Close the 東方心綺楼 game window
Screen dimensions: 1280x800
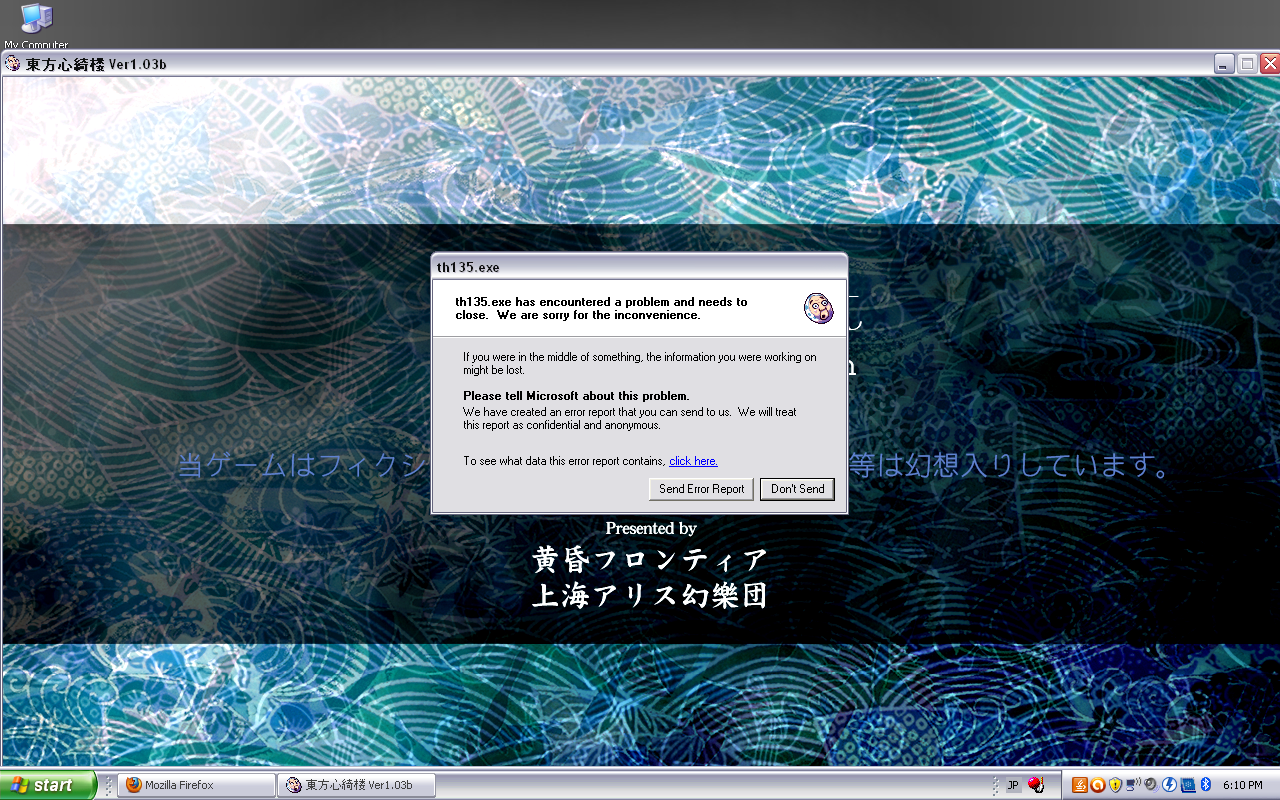[x=1270, y=64]
